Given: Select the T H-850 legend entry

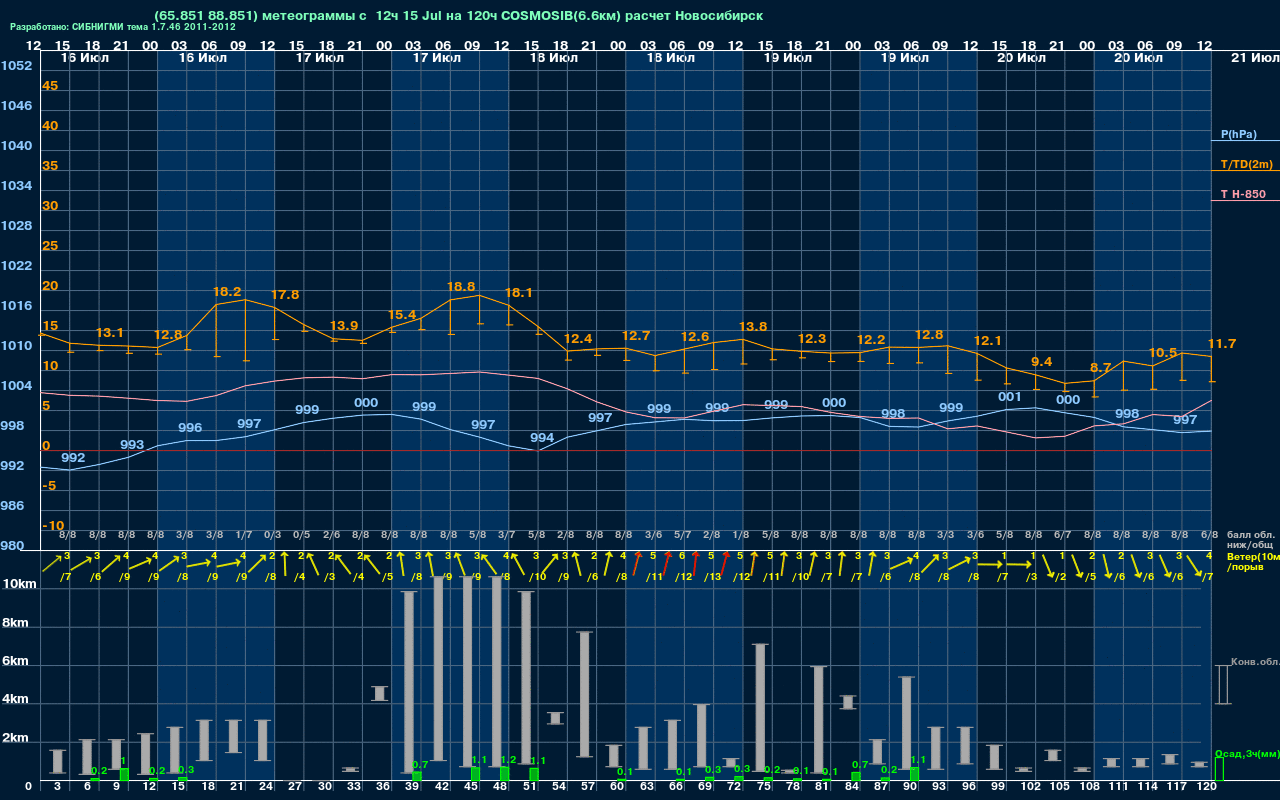Looking at the screenshot, I should click(x=1241, y=194).
